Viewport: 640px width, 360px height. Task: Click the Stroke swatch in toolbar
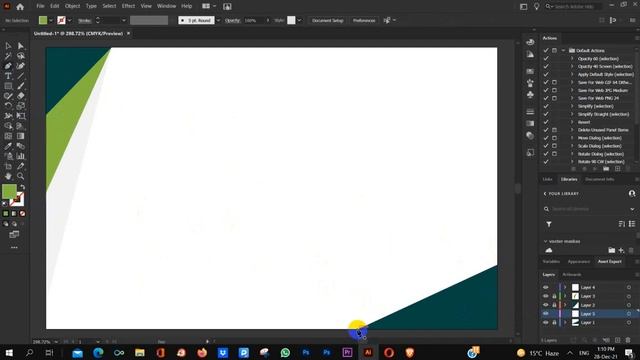click(17, 199)
